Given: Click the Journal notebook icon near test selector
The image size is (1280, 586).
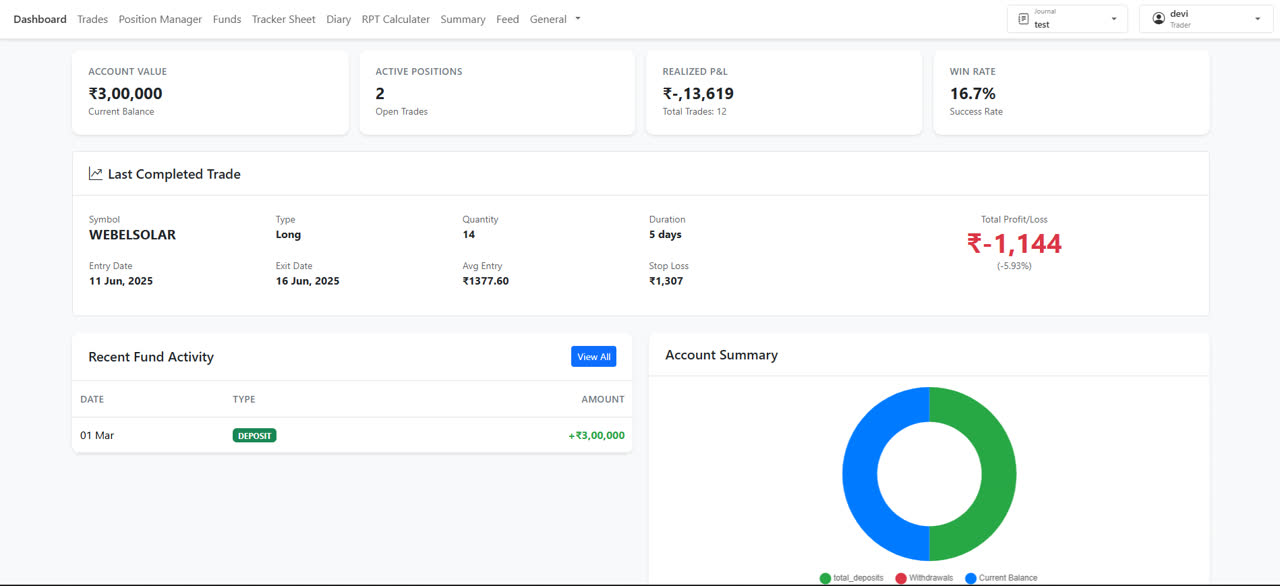Looking at the screenshot, I should pyautogui.click(x=1023, y=18).
